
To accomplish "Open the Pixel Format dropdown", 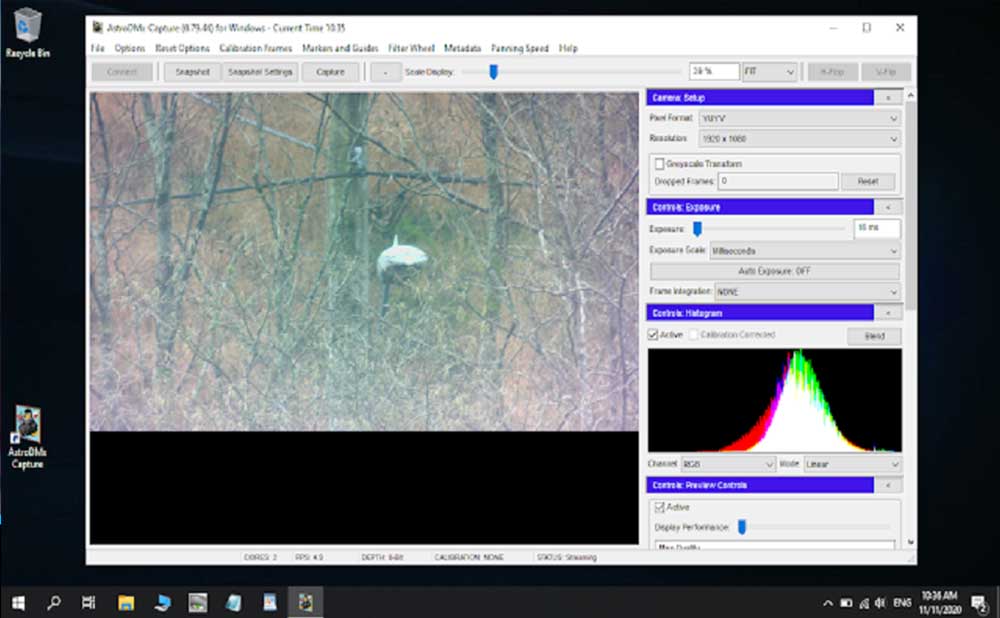I will (798, 118).
